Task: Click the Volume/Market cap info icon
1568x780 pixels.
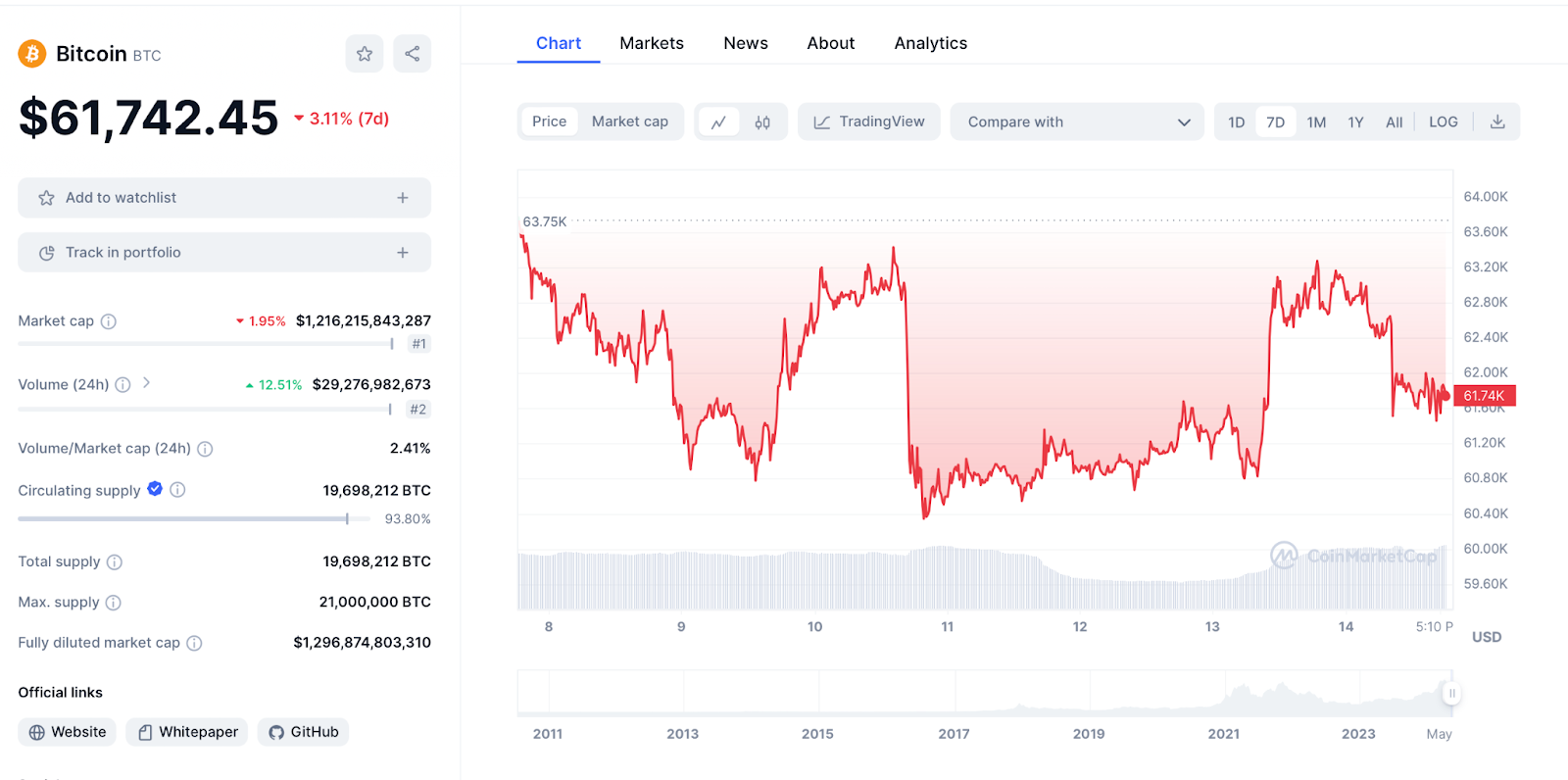Action: 205,449
